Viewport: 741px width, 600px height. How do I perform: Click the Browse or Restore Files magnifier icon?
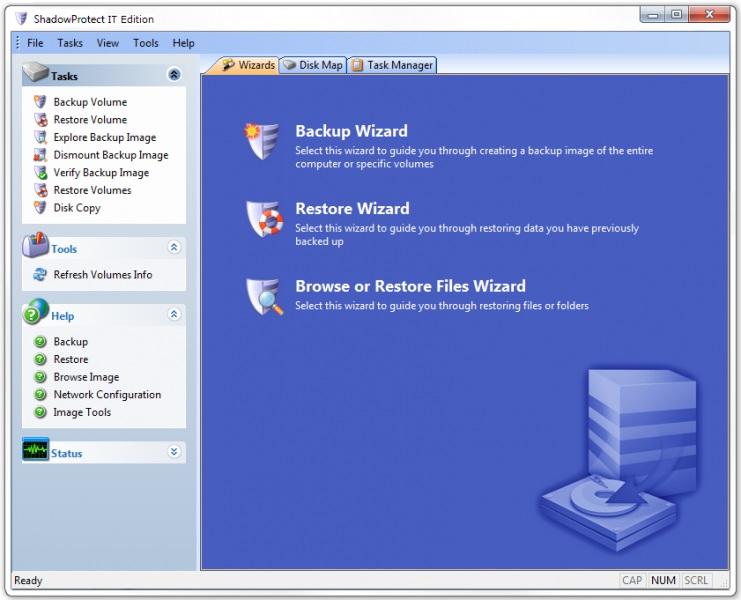point(264,297)
